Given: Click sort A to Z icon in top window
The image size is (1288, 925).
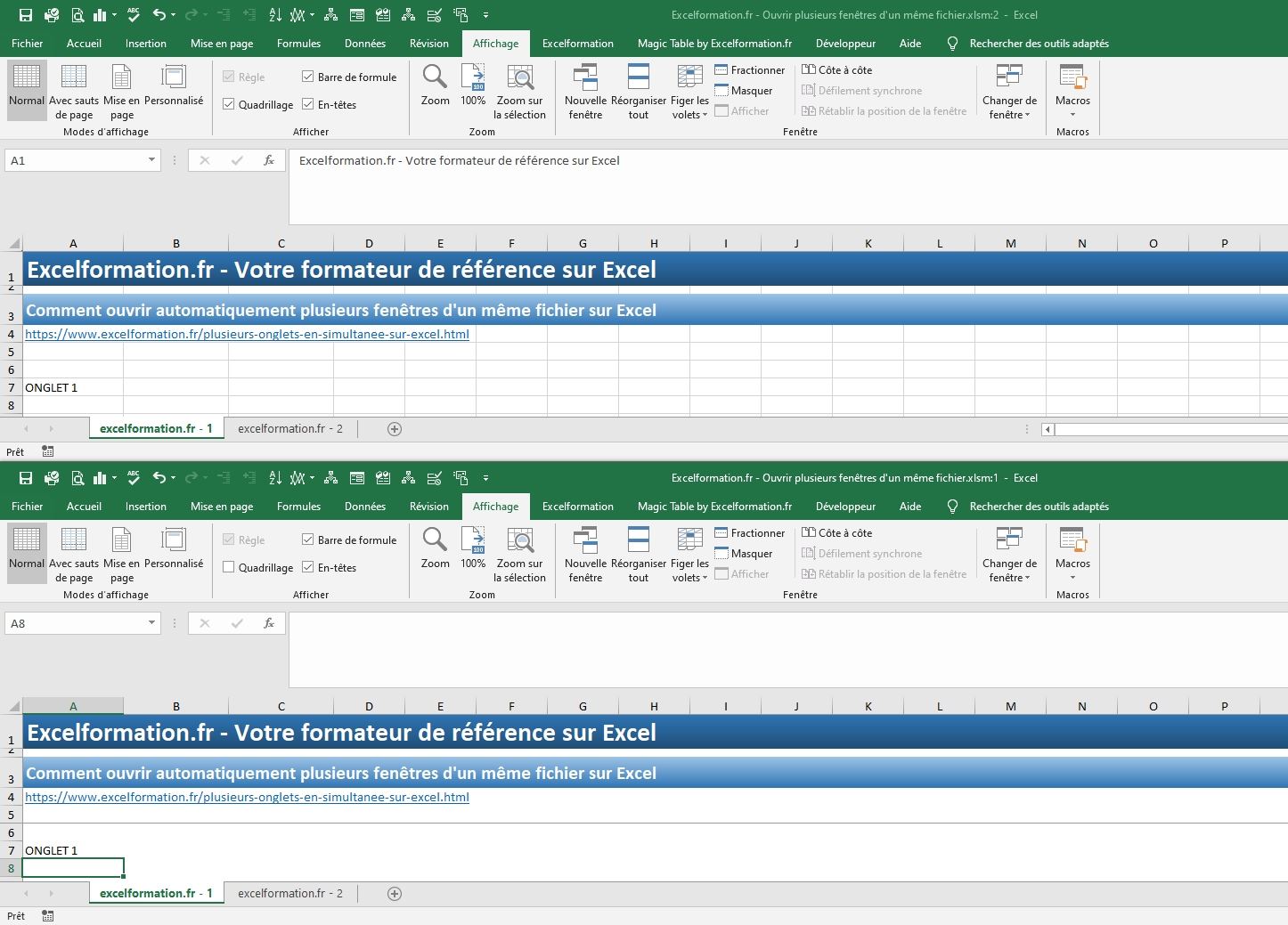Looking at the screenshot, I should click(275, 15).
